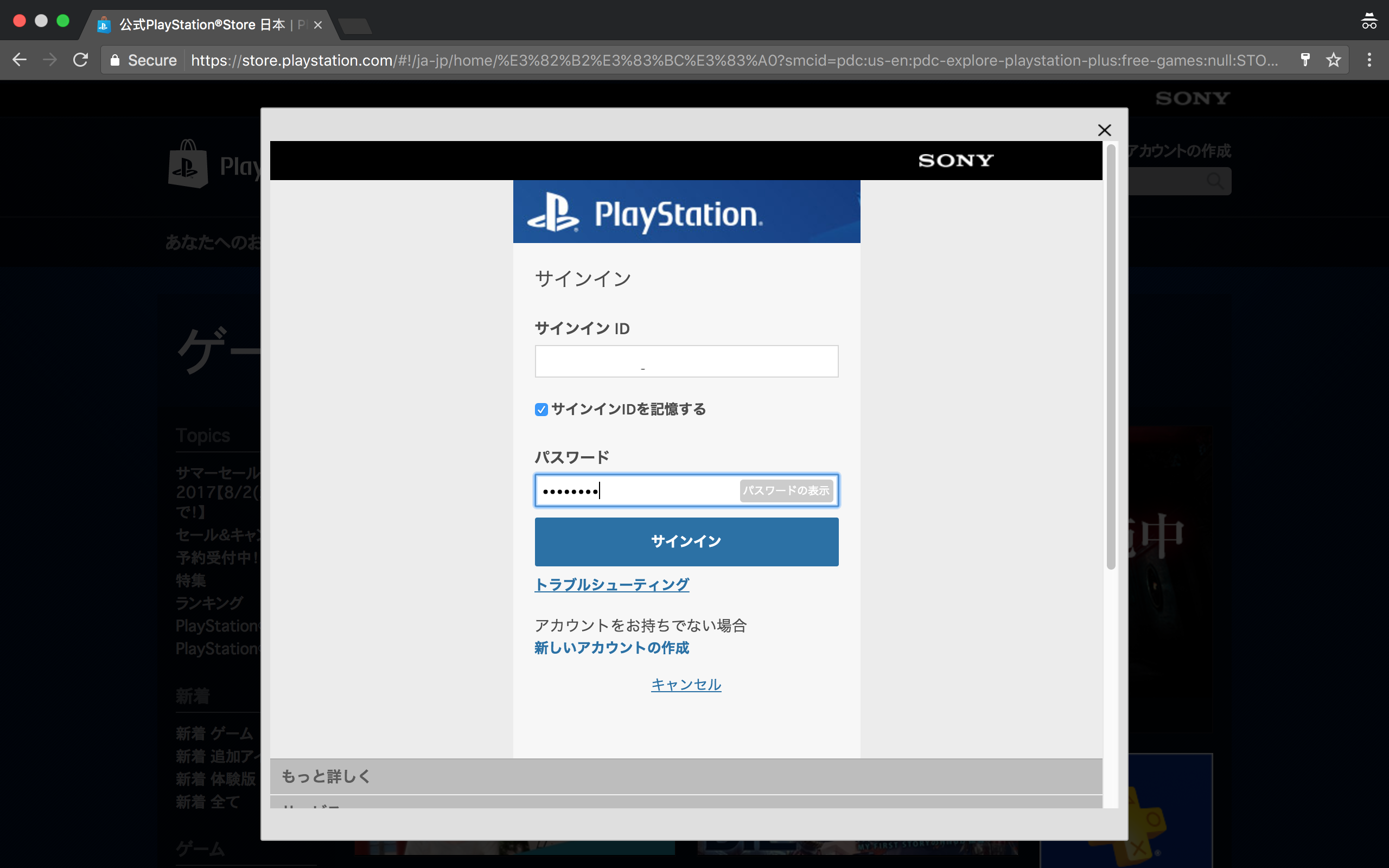This screenshot has height=868, width=1389.
Task: Bookmark page using star icon
Action: [x=1333, y=60]
